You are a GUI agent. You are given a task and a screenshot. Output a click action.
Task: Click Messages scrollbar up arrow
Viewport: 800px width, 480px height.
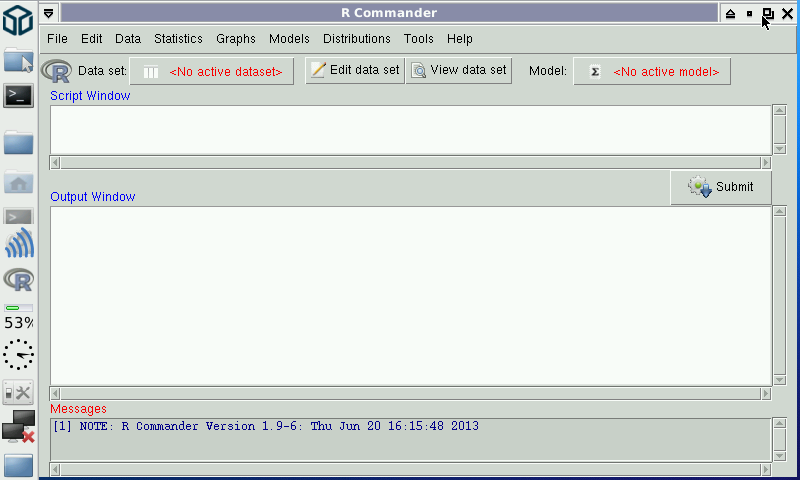click(779, 423)
